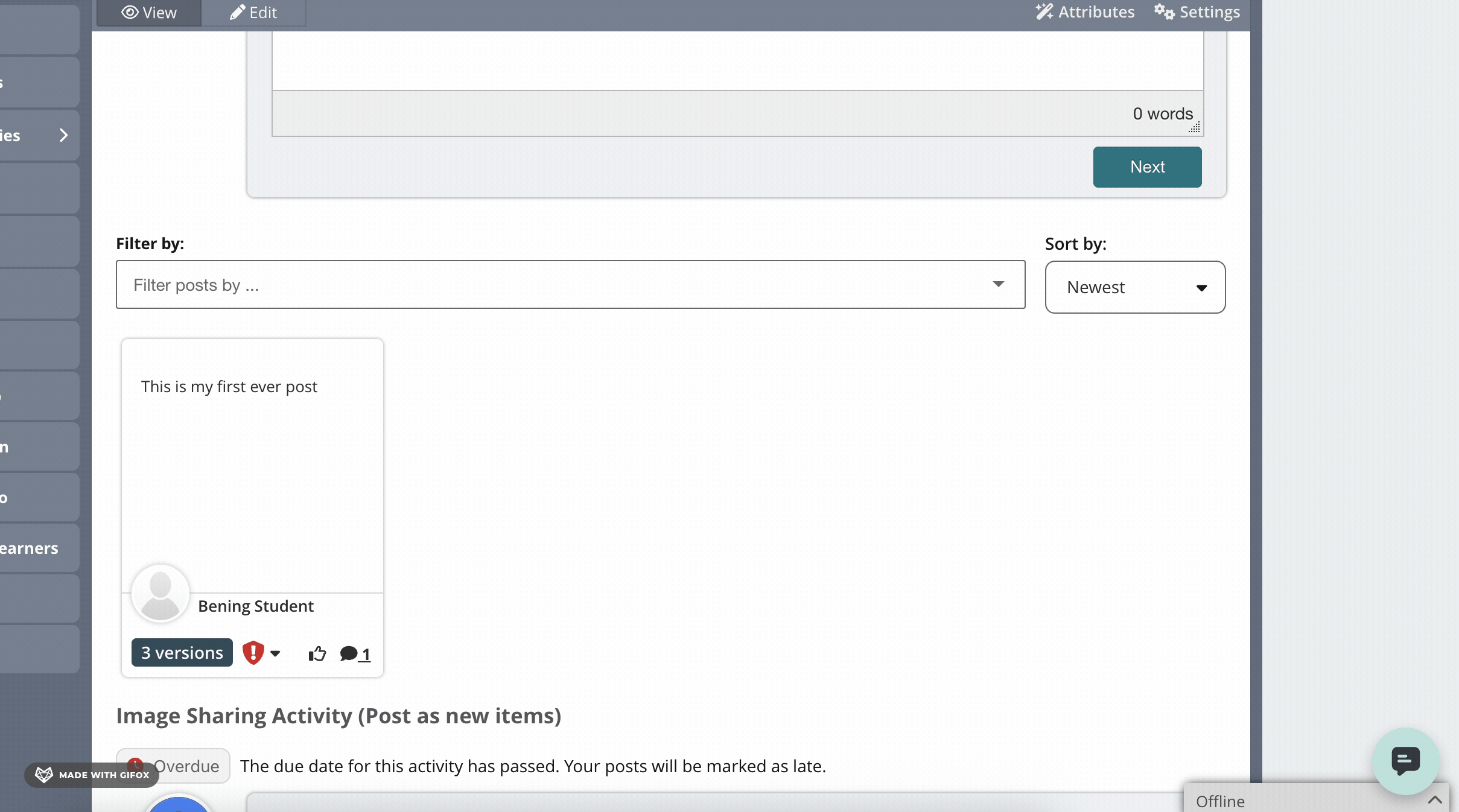
Task: Select the Learners sidebar item
Action: click(x=40, y=548)
